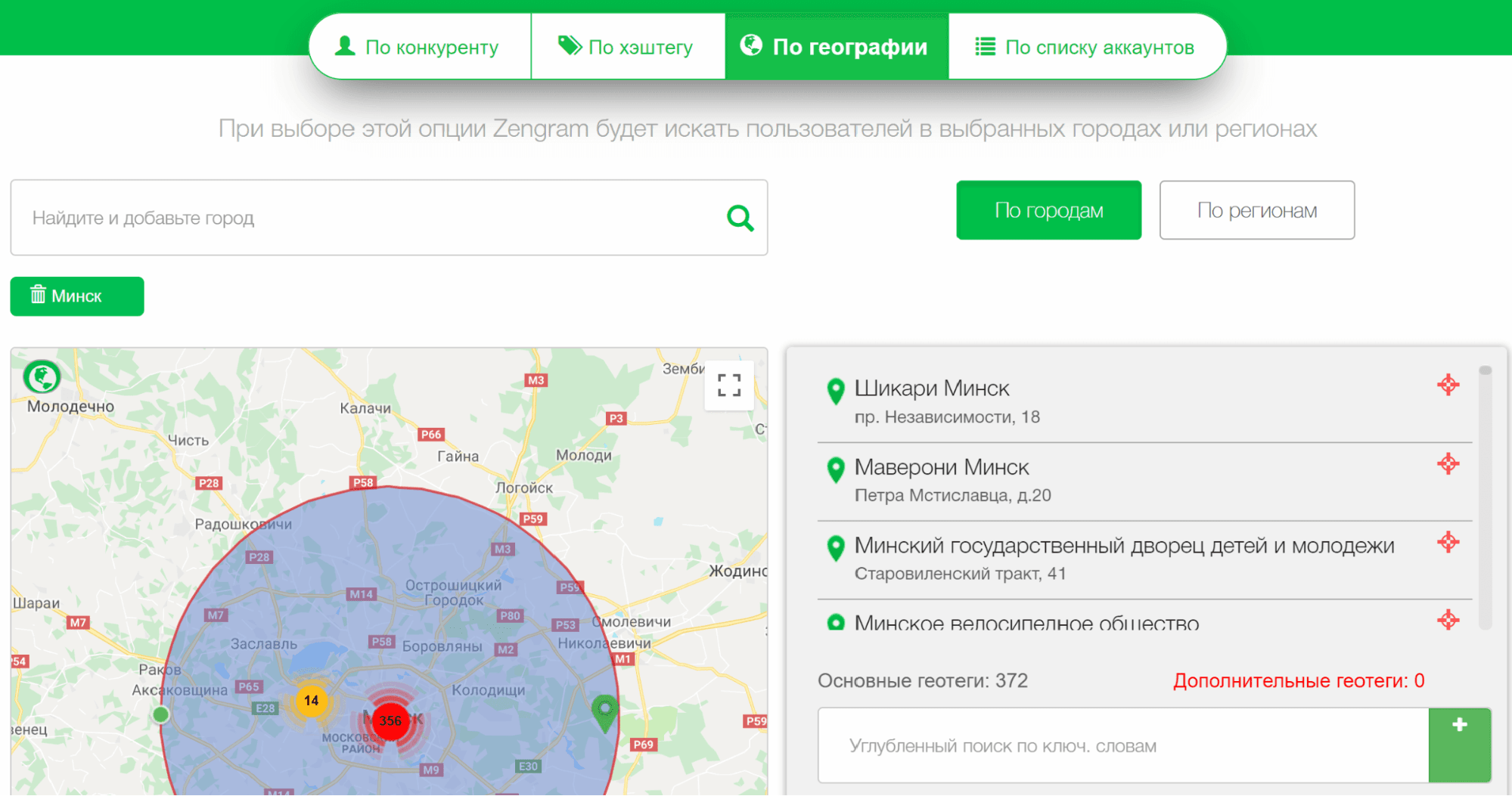Select Минский государственный дворец детей и молодежи
The height and width of the screenshot is (796, 1512).
pos(1144,560)
